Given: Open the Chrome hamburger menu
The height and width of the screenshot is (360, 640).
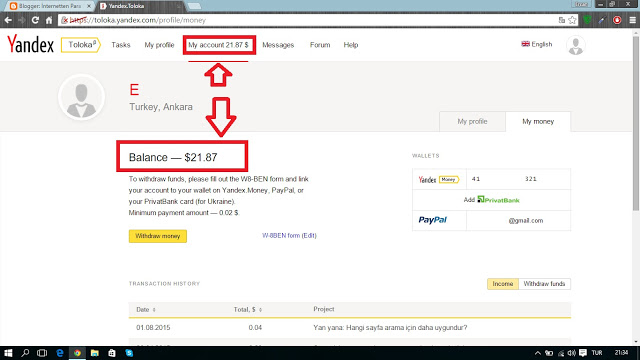Looking at the screenshot, I should [x=632, y=20].
